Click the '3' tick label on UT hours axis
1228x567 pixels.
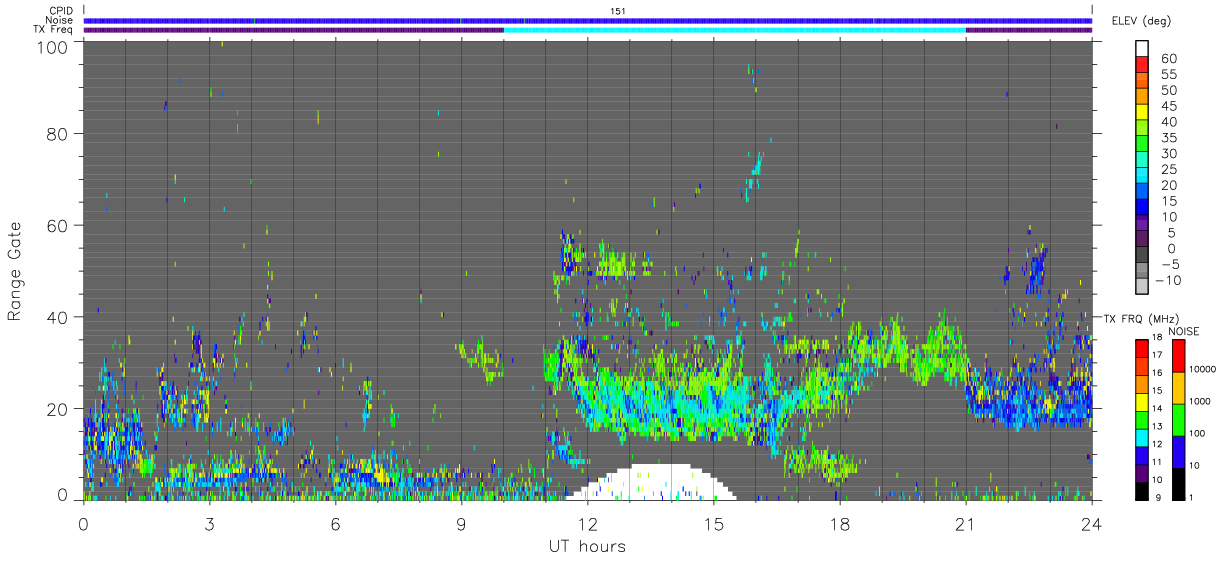pos(209,523)
